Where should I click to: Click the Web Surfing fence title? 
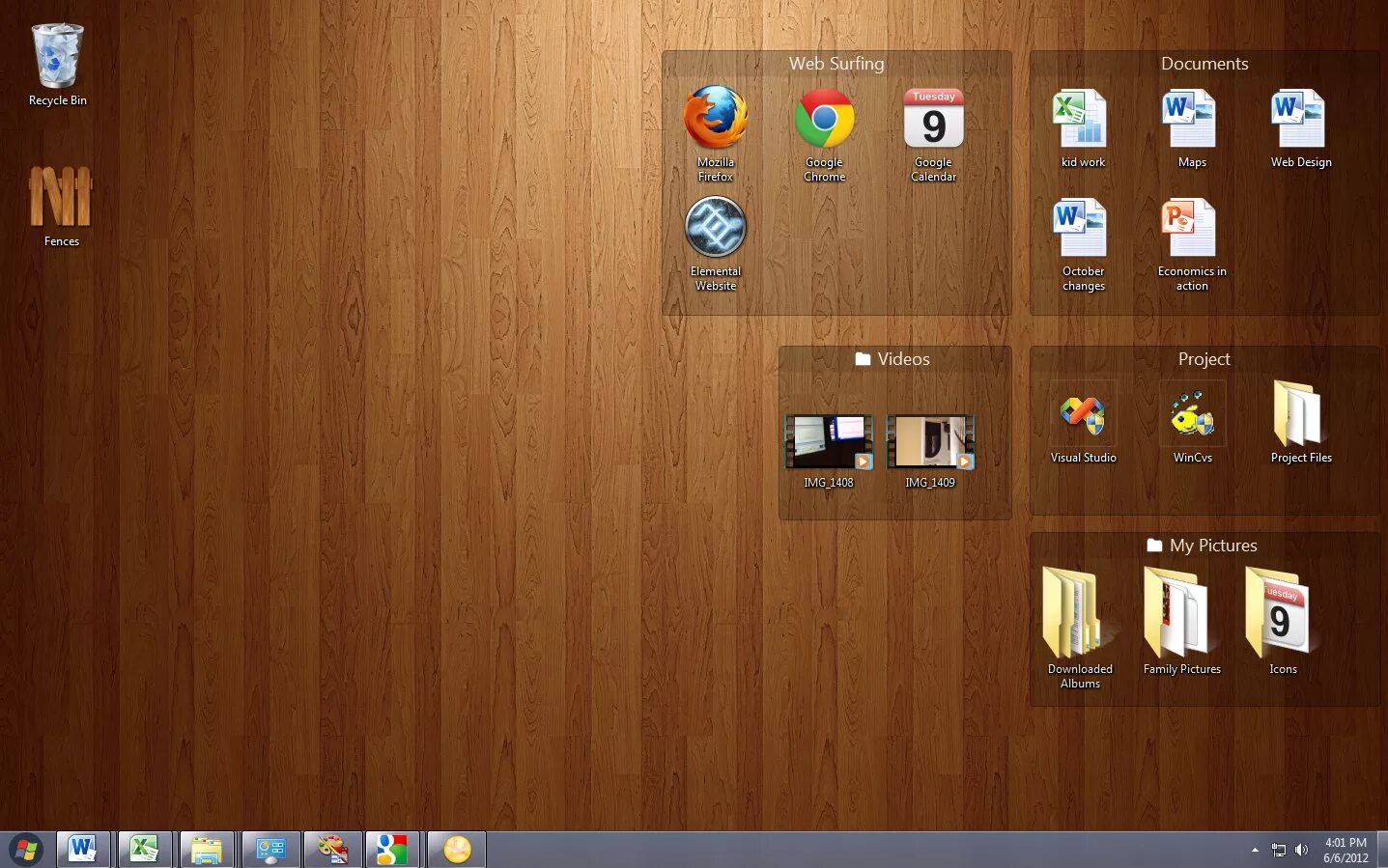(x=836, y=64)
